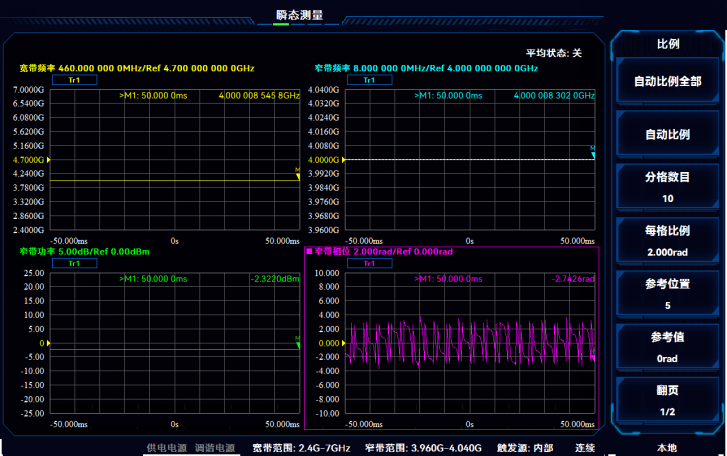
Task: Click the magenta marker in 窄带相位 plot
Action: 593,357
